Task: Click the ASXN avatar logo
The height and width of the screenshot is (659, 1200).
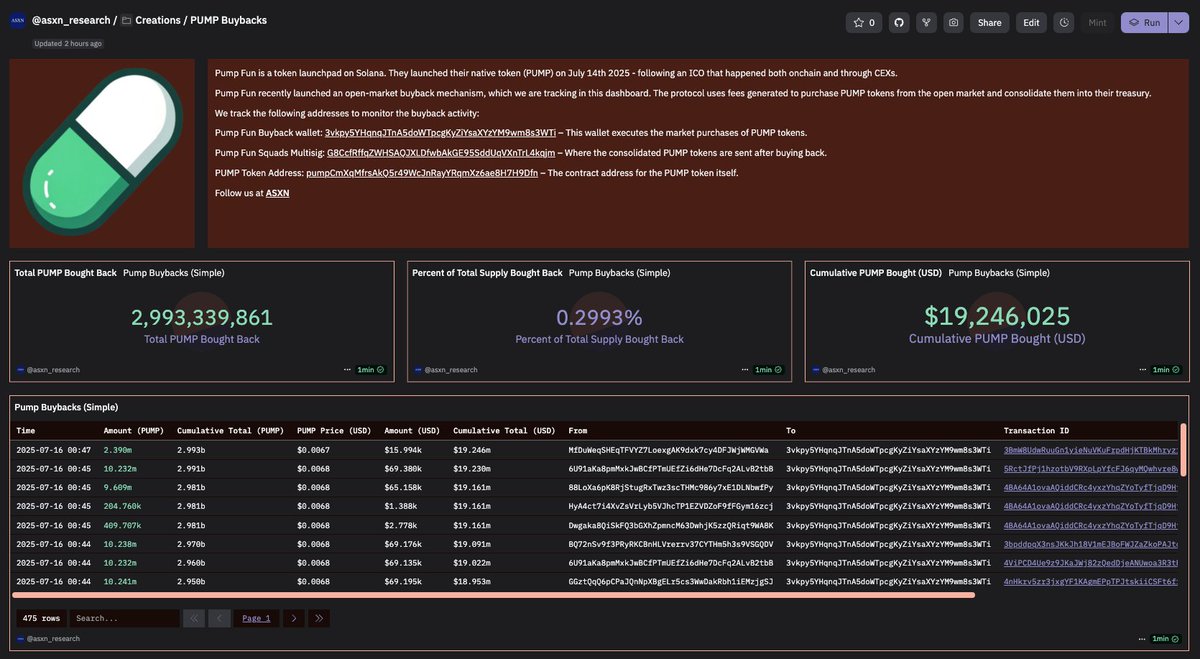Action: click(x=17, y=20)
